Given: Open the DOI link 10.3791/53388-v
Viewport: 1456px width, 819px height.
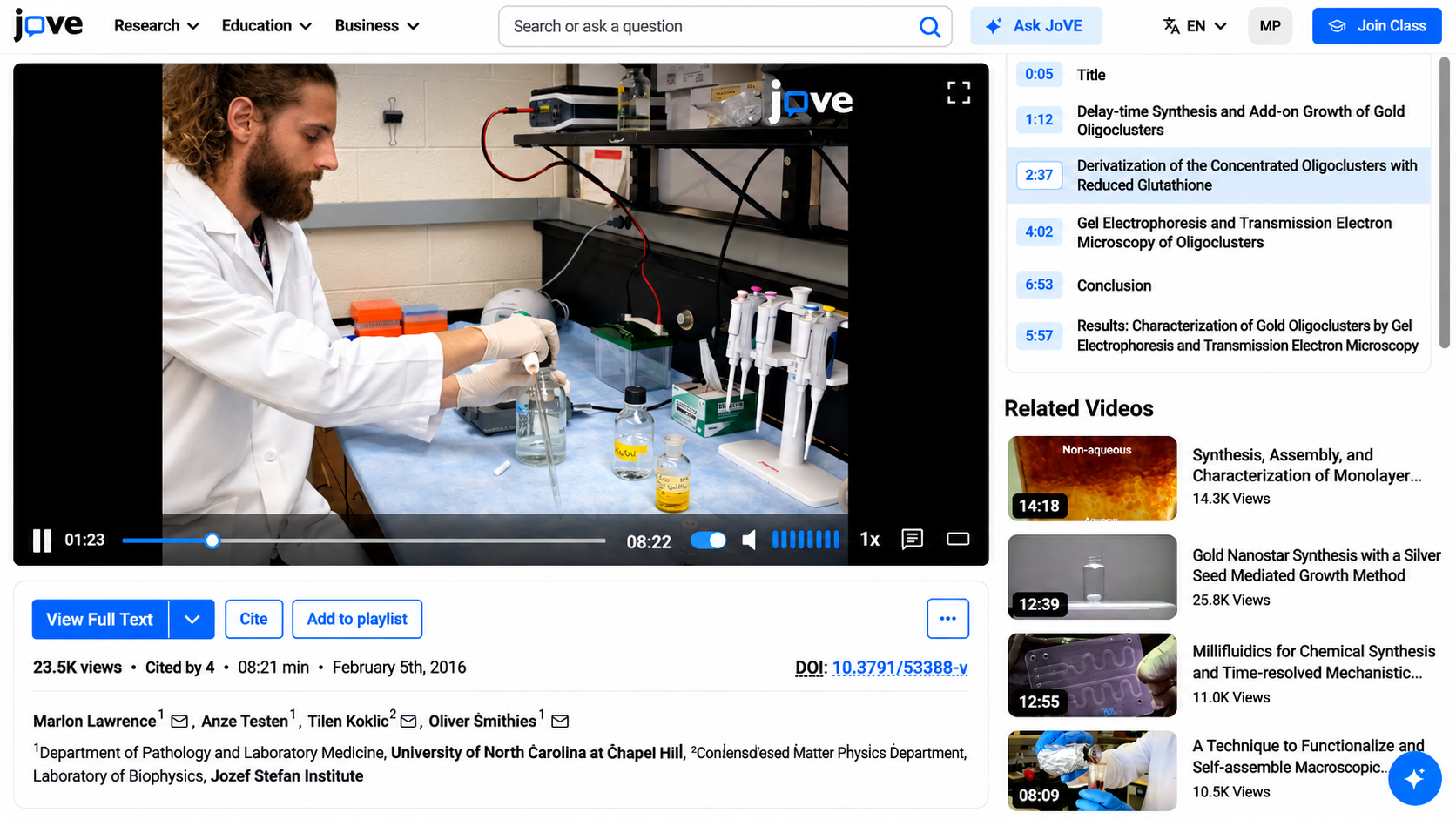Looking at the screenshot, I should [x=900, y=668].
